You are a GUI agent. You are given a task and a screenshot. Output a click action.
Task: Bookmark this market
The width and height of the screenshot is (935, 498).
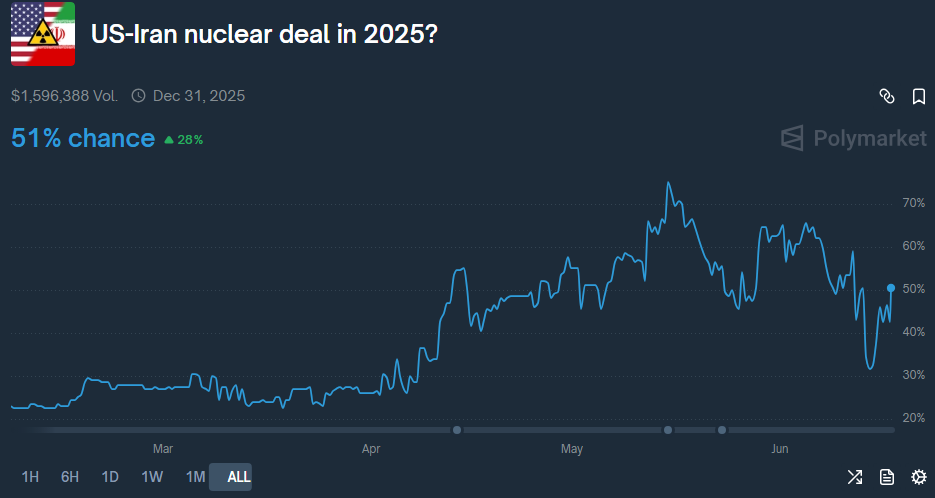click(918, 96)
